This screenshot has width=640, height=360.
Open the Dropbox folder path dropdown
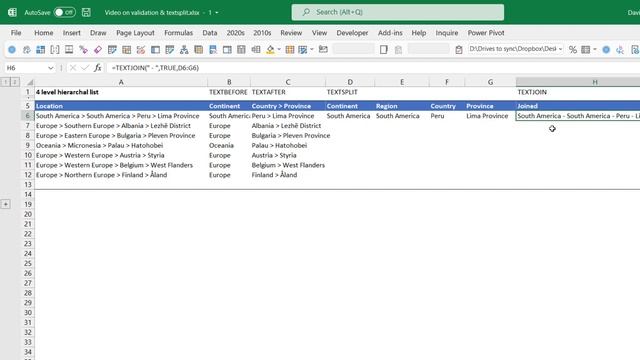(x=560, y=49)
